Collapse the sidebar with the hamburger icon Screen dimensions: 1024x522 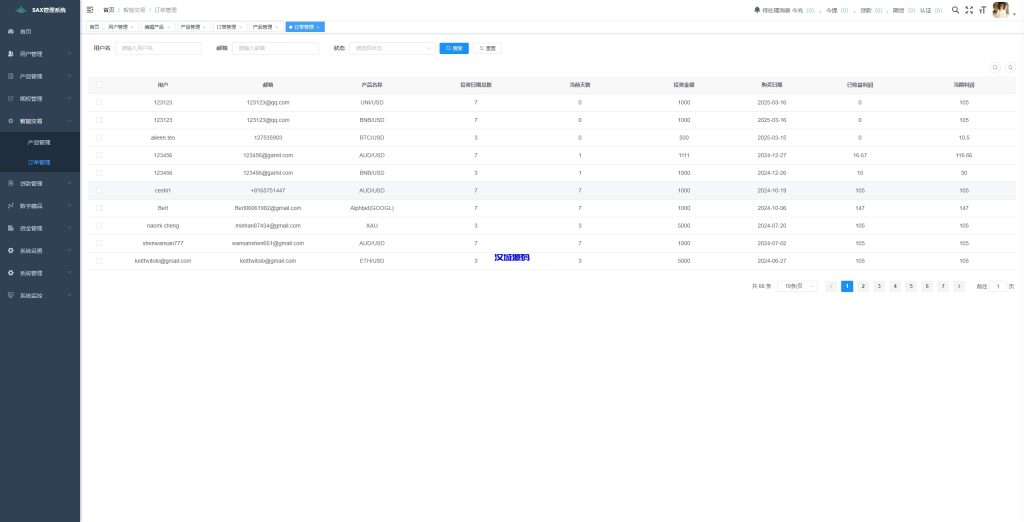point(90,9)
